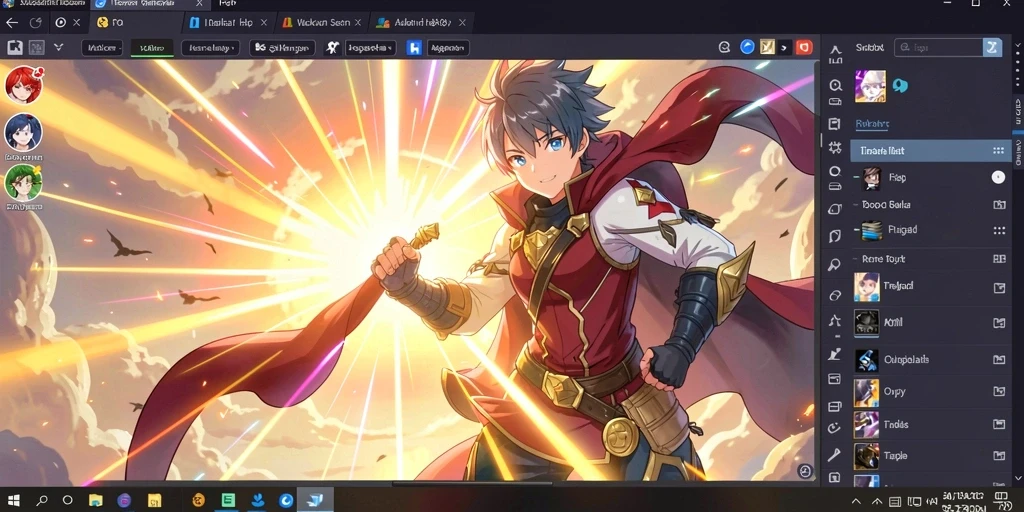Toggle the folder icon on Orpy row
This screenshot has width=1024, height=512.
(999, 392)
